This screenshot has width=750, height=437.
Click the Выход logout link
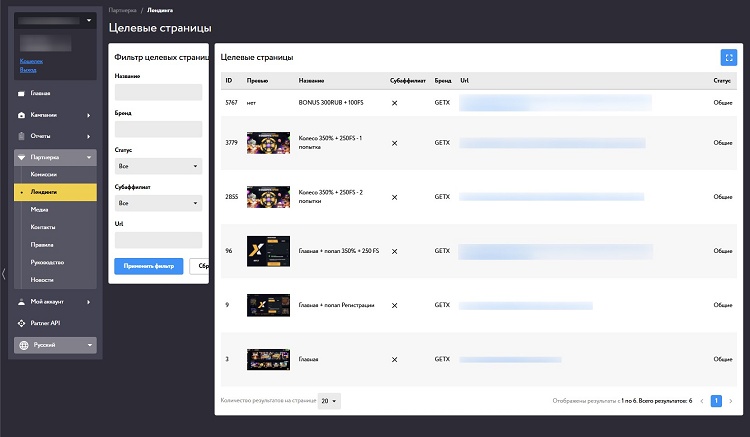click(x=28, y=70)
